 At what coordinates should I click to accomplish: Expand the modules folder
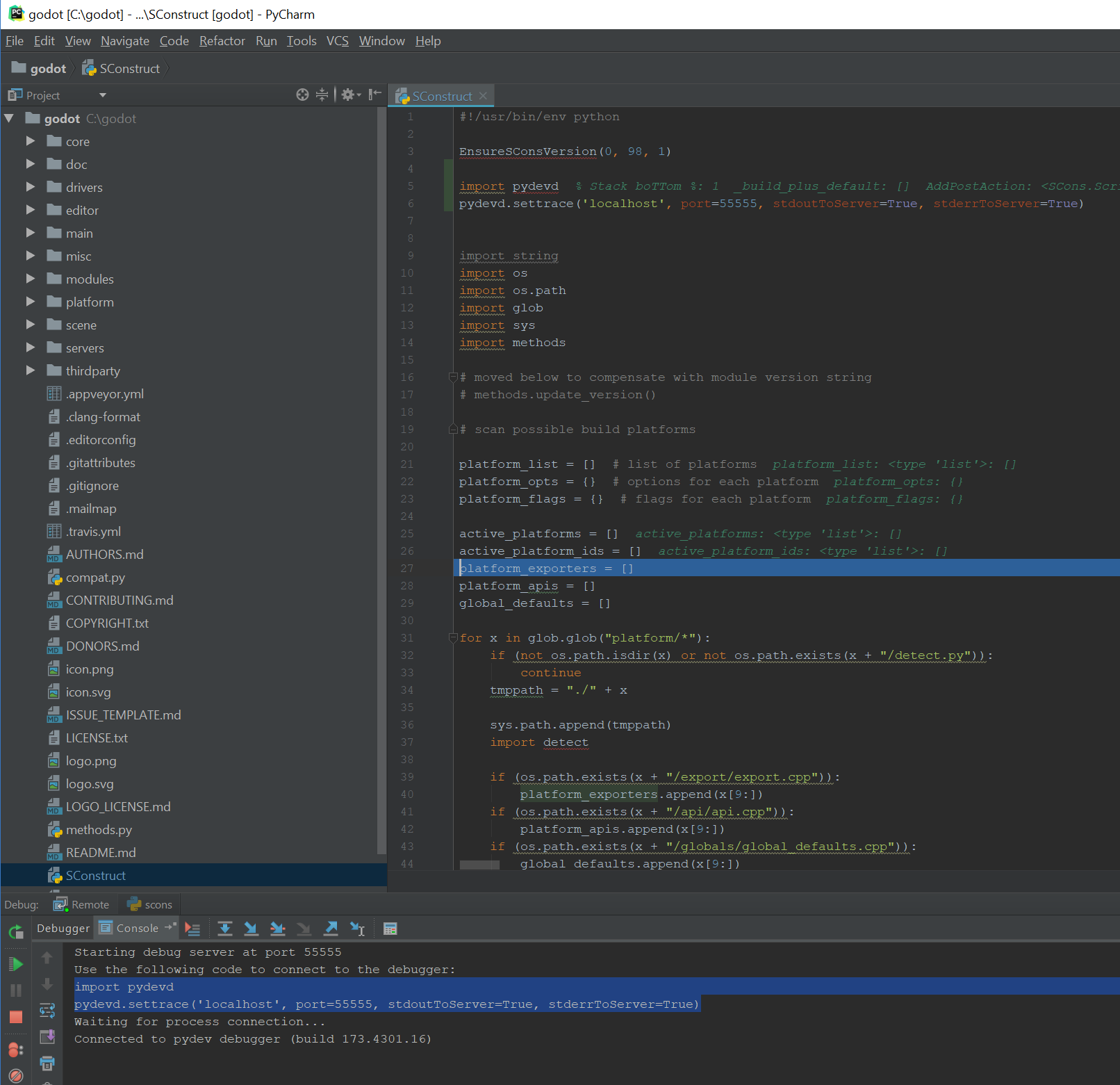click(31, 279)
